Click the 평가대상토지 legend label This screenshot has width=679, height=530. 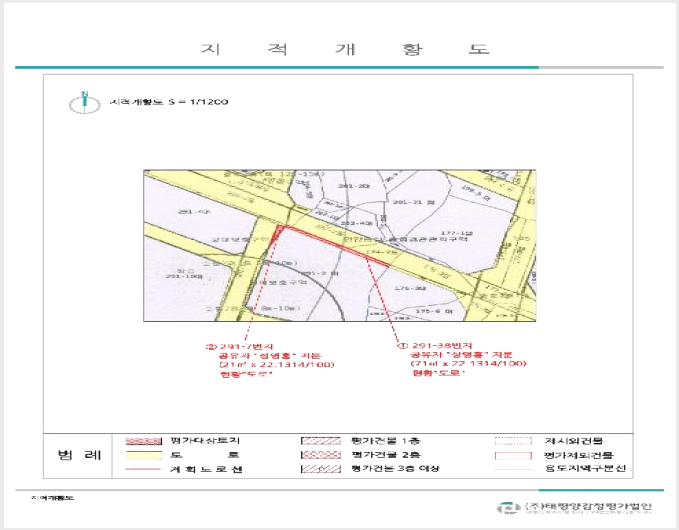tap(205, 441)
